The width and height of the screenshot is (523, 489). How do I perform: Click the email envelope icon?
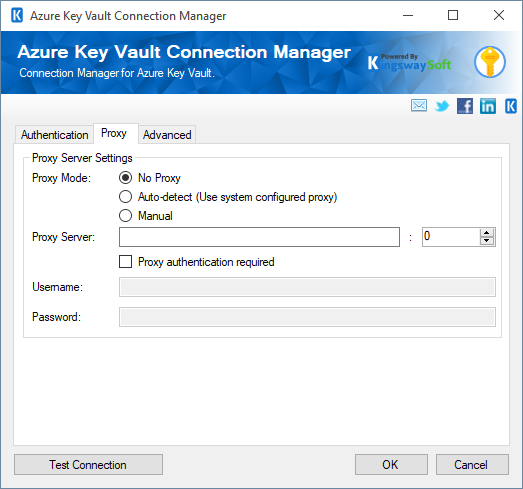419,106
